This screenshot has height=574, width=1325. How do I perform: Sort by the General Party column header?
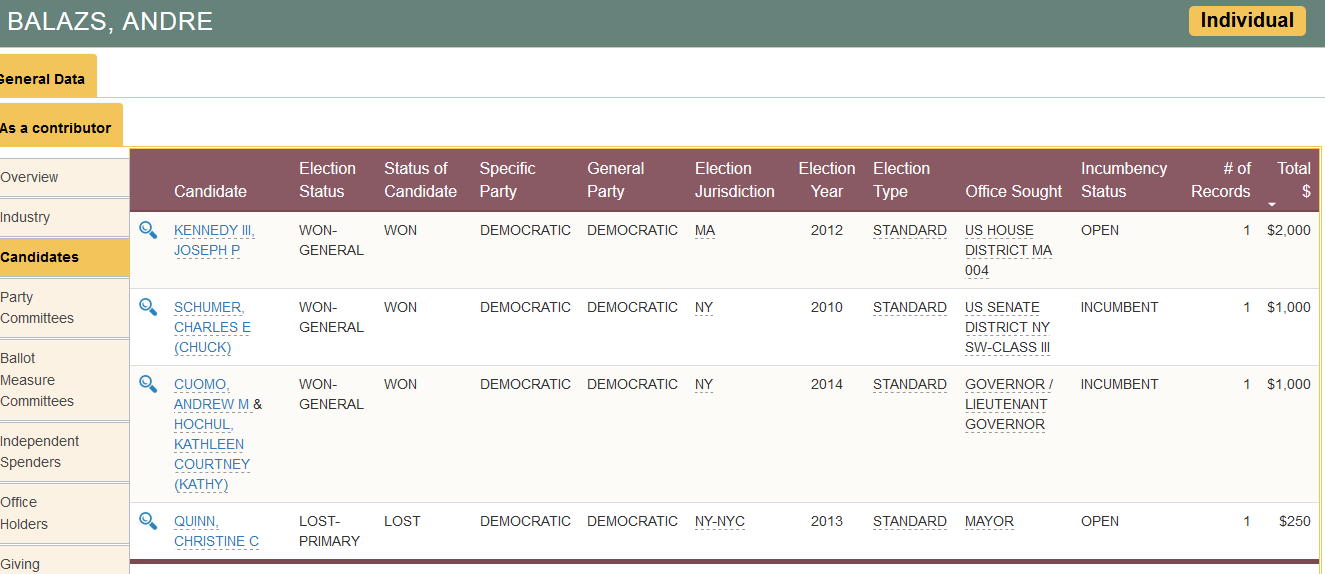[615, 180]
